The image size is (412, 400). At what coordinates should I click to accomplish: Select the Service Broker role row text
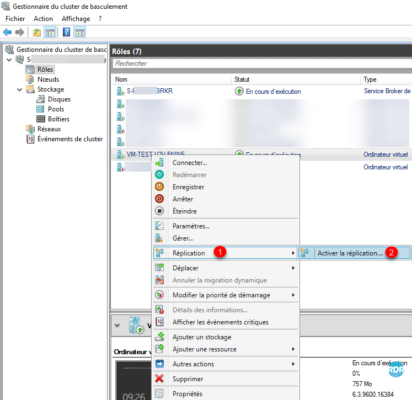point(387,91)
